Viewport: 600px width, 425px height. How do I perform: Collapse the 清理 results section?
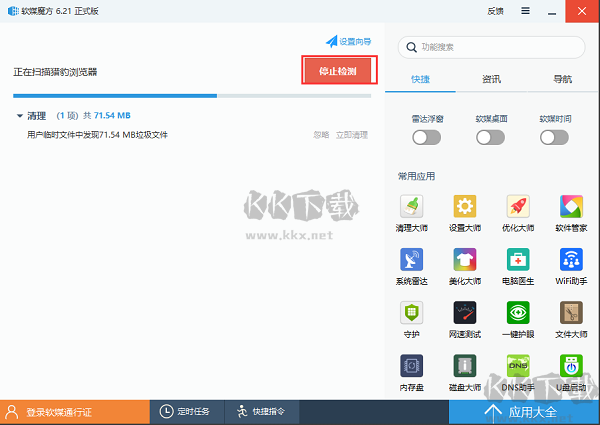click(x=20, y=116)
